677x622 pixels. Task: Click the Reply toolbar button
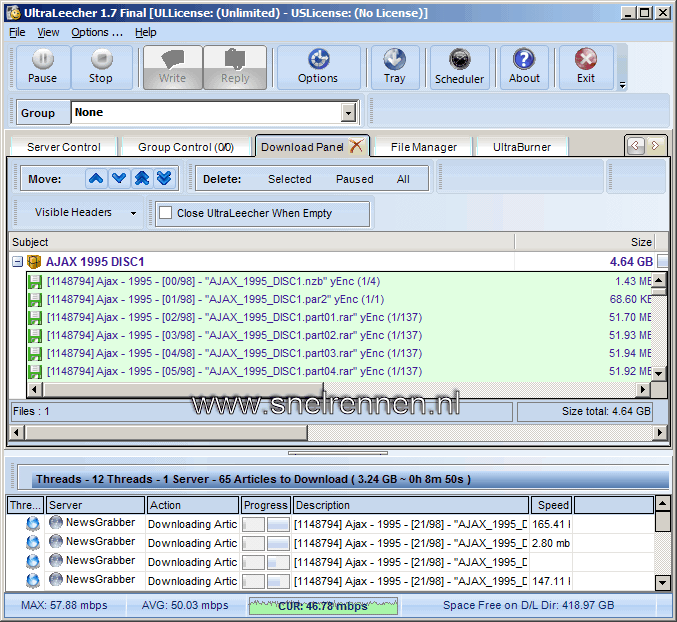tap(235, 67)
